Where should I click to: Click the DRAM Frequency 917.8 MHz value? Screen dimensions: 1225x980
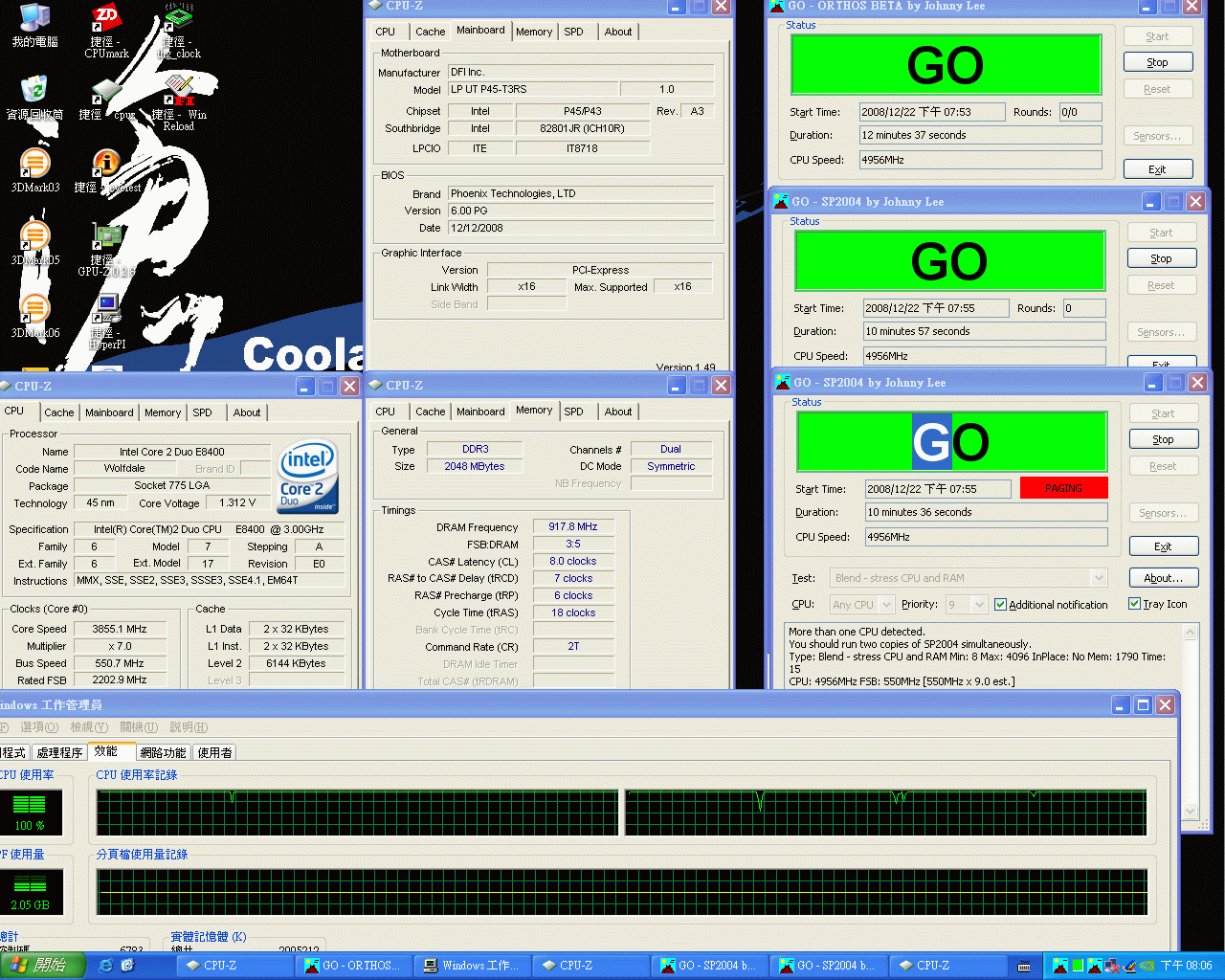572,526
